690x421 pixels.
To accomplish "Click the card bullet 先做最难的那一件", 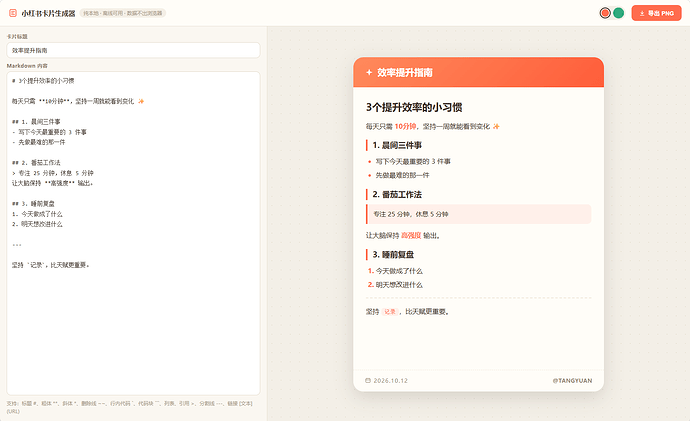I will point(402,175).
